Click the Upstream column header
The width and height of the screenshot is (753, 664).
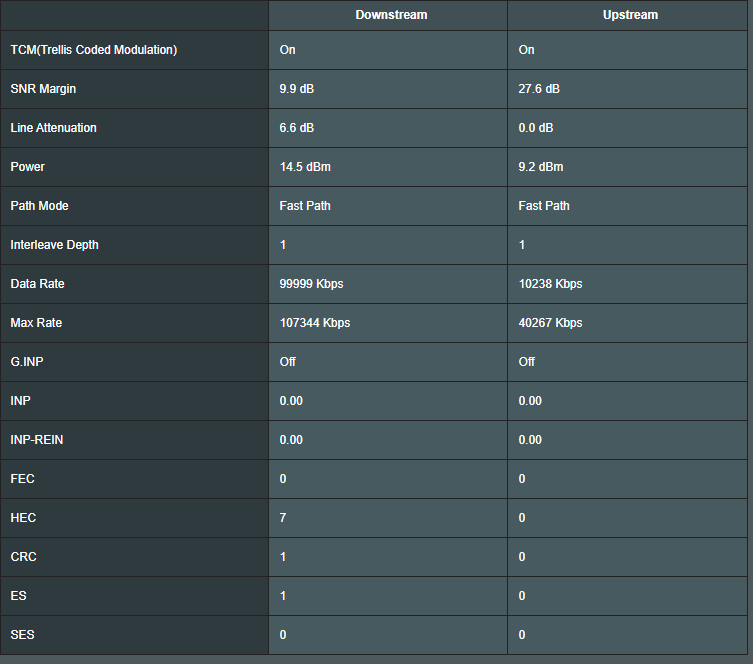click(630, 15)
